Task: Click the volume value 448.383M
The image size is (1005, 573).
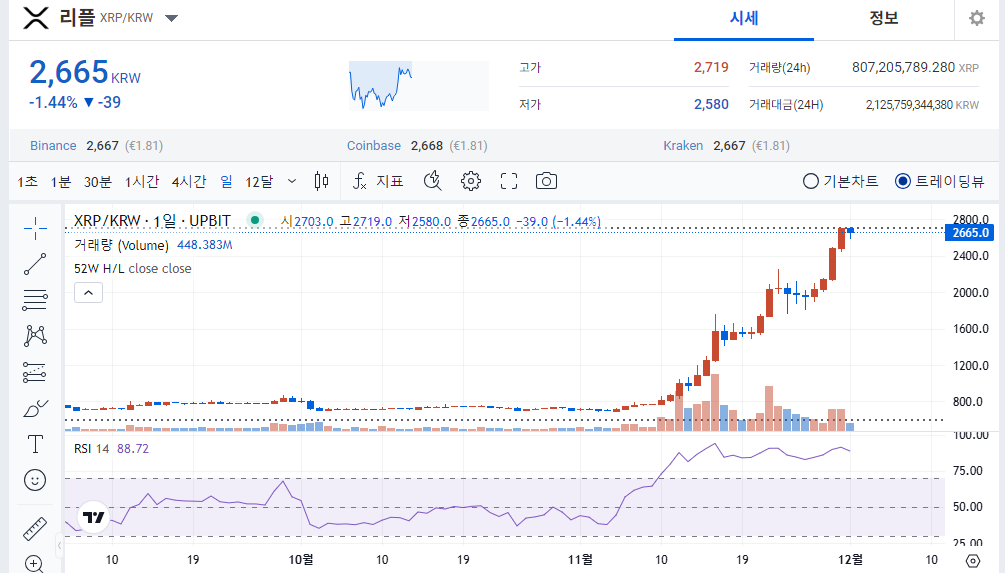Action: [x=204, y=245]
